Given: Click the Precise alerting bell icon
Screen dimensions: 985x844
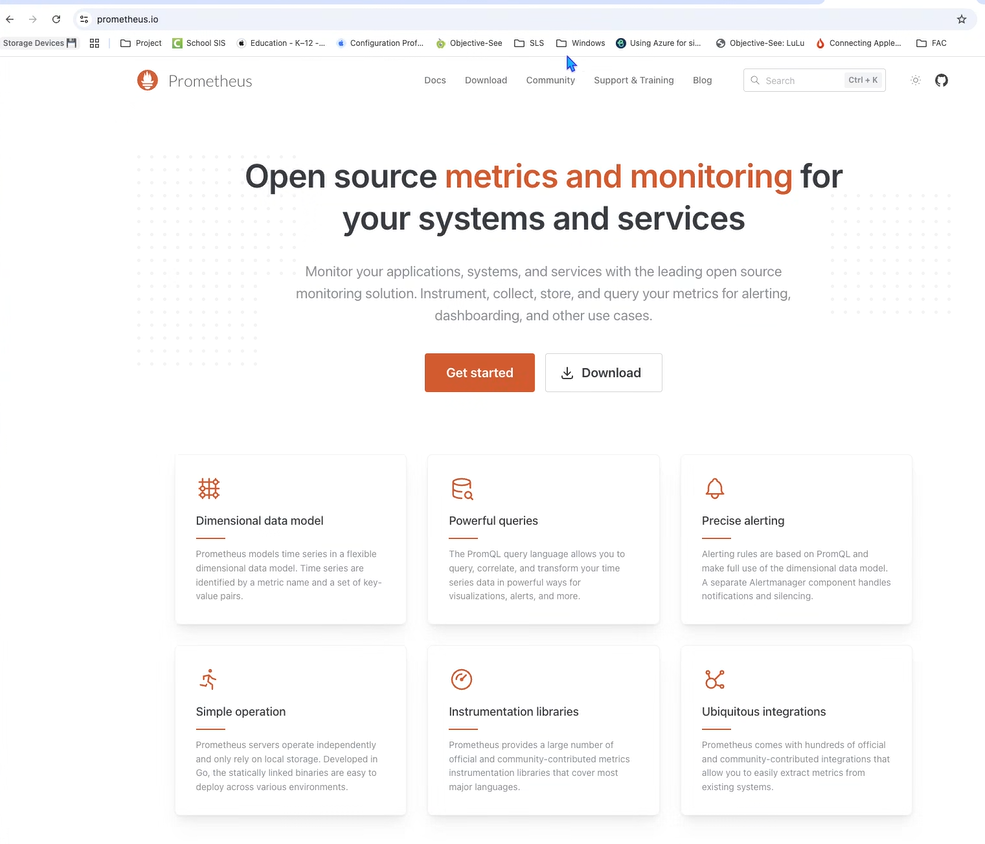Looking at the screenshot, I should click(x=714, y=488).
